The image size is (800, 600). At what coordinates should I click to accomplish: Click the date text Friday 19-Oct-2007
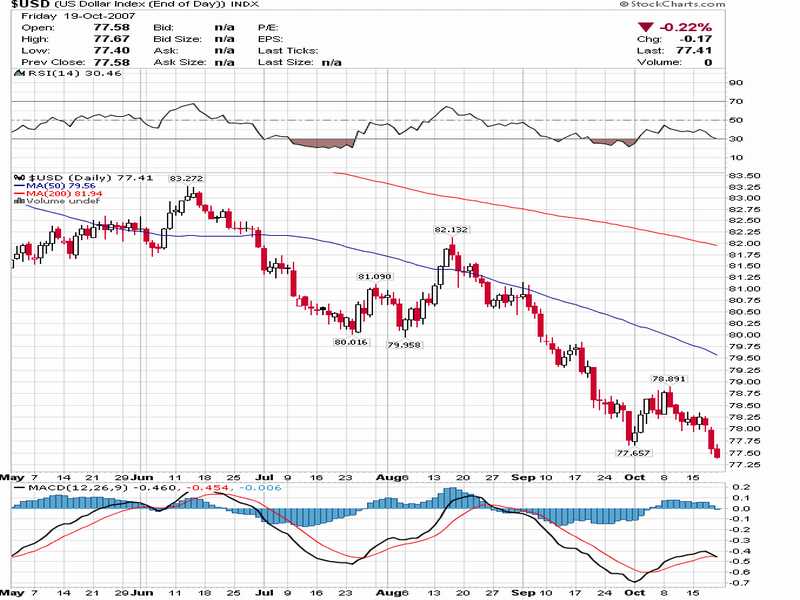78,16
